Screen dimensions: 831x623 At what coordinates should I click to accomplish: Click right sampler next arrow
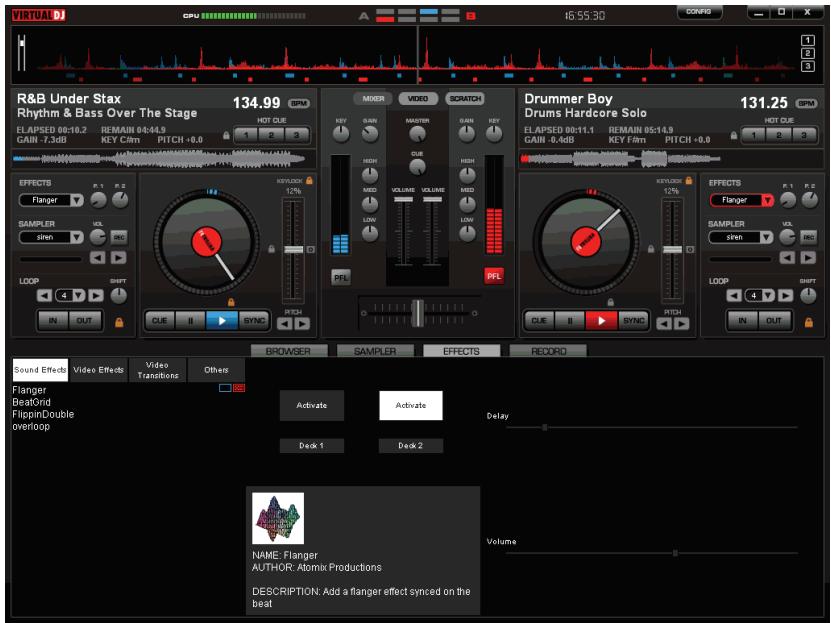[808, 258]
